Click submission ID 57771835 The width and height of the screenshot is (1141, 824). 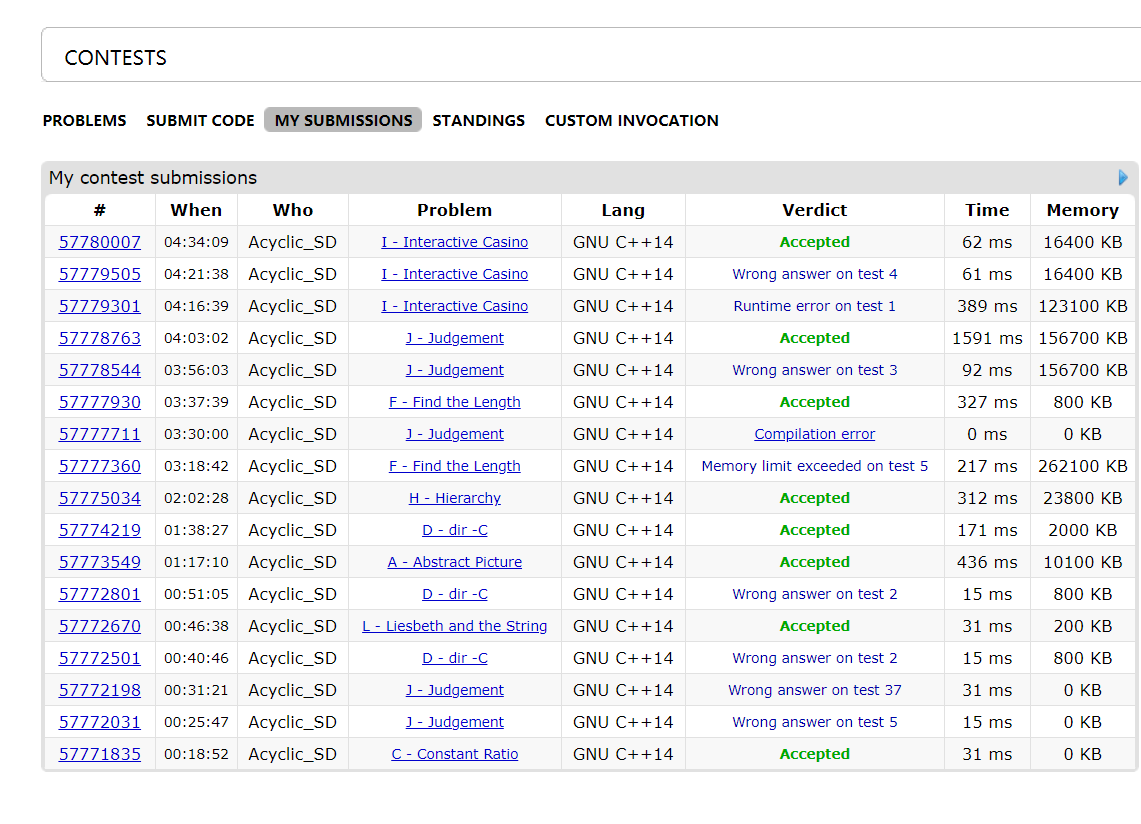[x=100, y=754]
